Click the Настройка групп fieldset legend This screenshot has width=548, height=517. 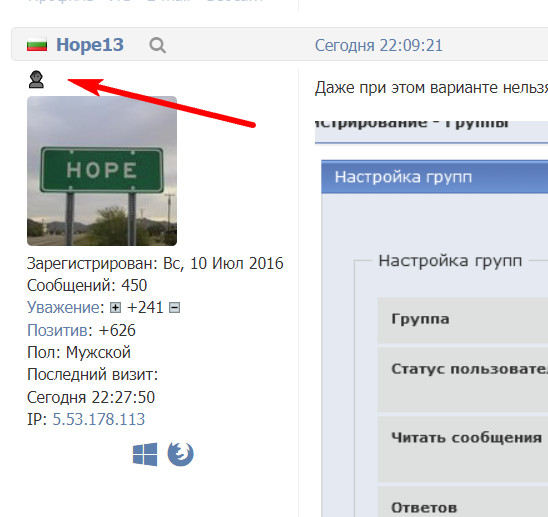(x=450, y=261)
